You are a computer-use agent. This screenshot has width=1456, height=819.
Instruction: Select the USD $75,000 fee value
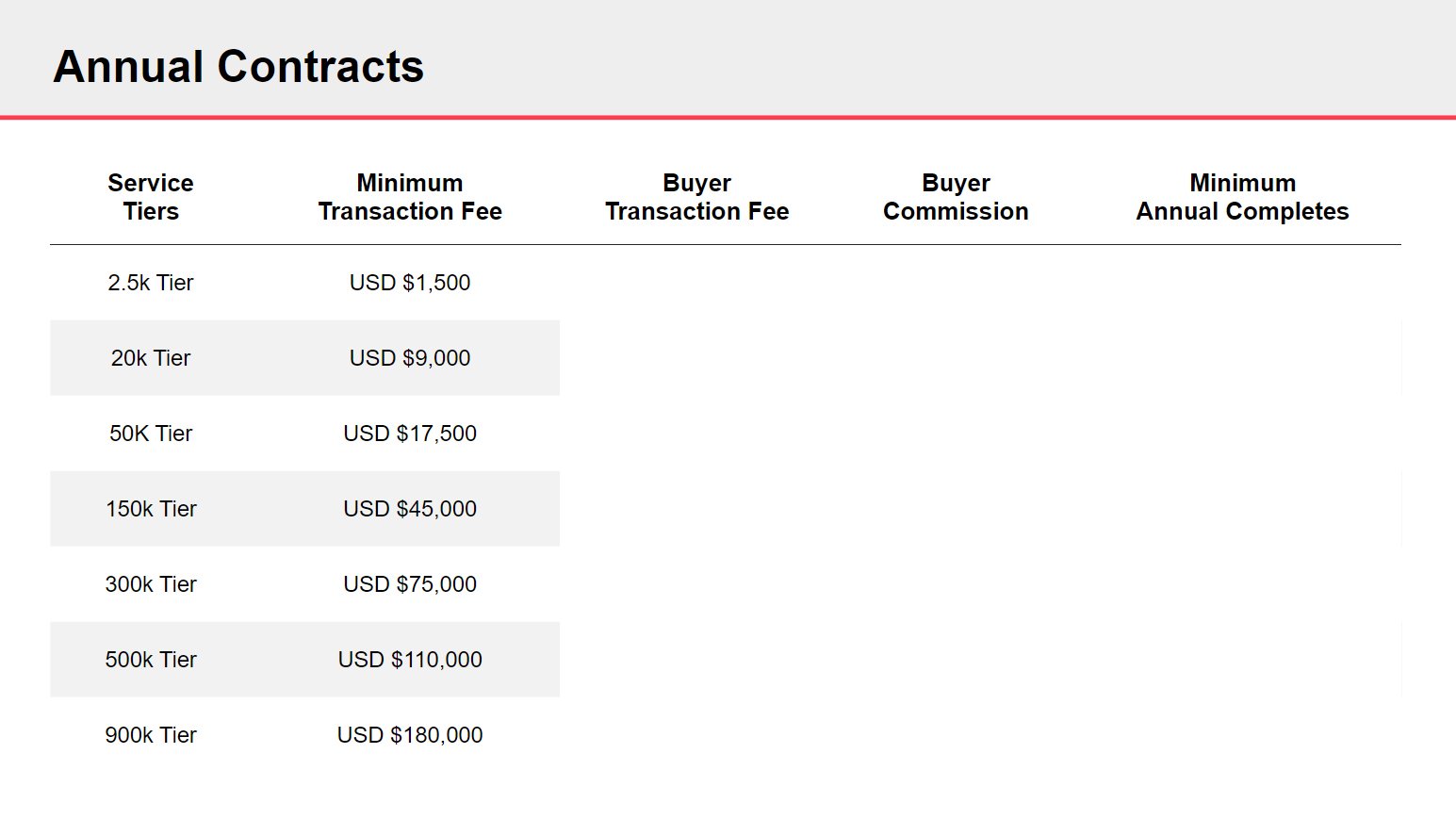pyautogui.click(x=410, y=584)
